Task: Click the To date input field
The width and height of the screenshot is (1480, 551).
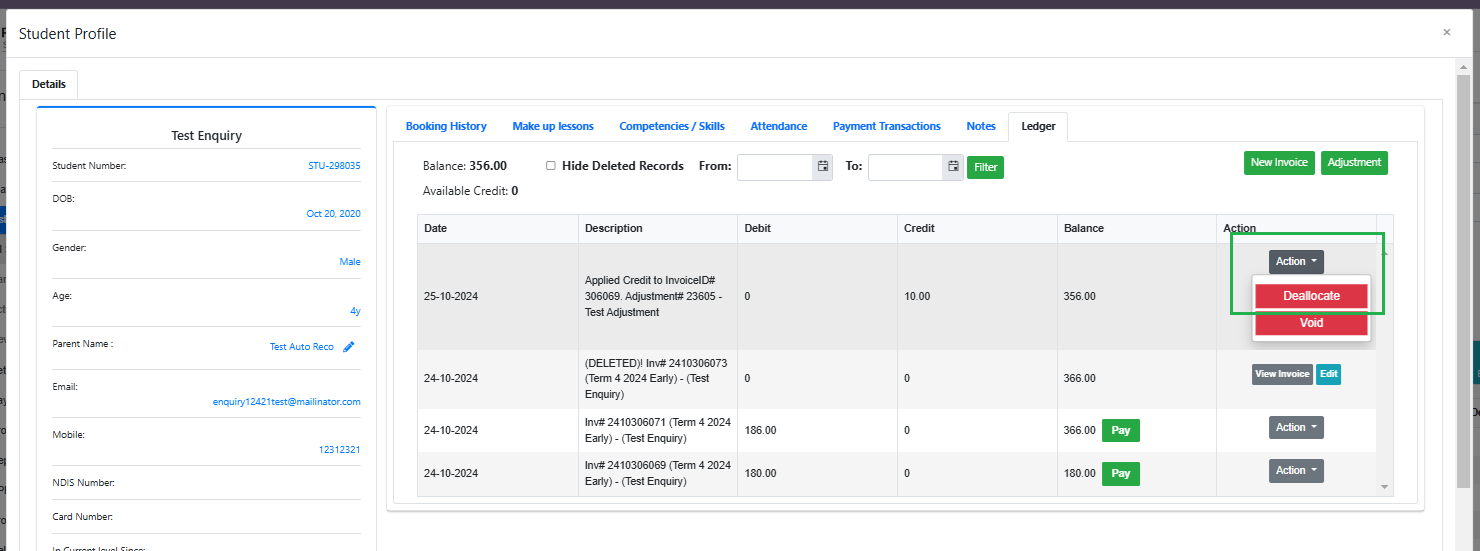Action: (906, 167)
